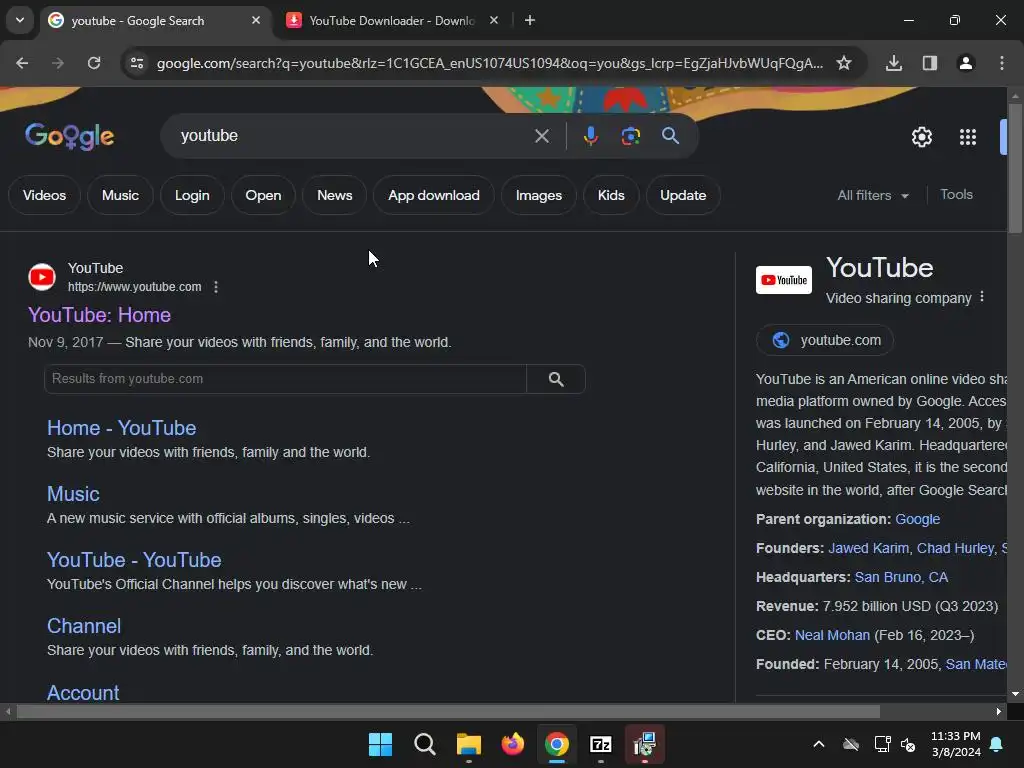Close the YouTube Downloader tab
Screen dimensions: 1024x768
click(494, 20)
